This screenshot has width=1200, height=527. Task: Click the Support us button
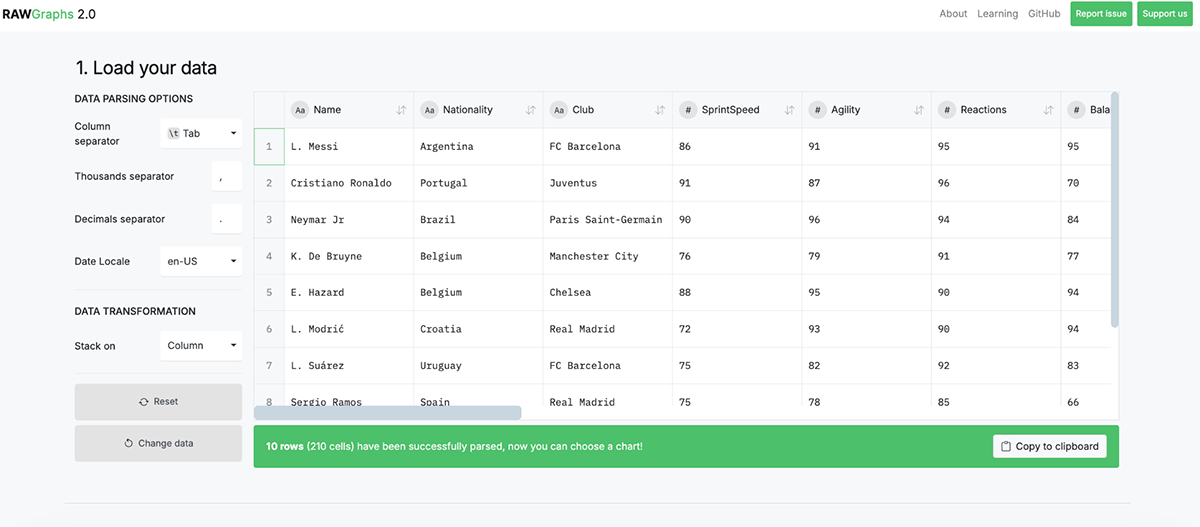pos(1164,14)
